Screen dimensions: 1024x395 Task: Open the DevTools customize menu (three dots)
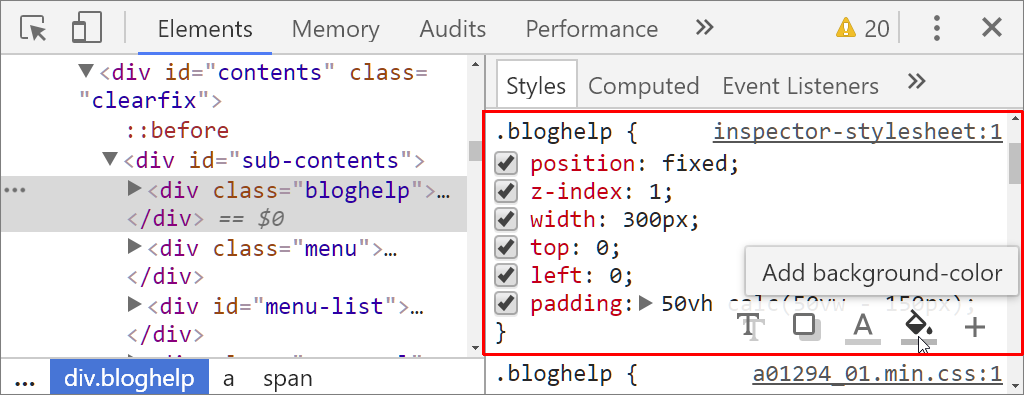click(x=936, y=28)
